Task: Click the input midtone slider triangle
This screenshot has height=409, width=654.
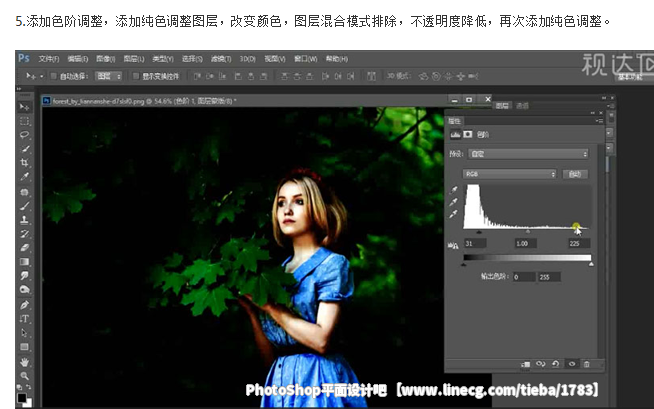Action: pyautogui.click(x=528, y=231)
